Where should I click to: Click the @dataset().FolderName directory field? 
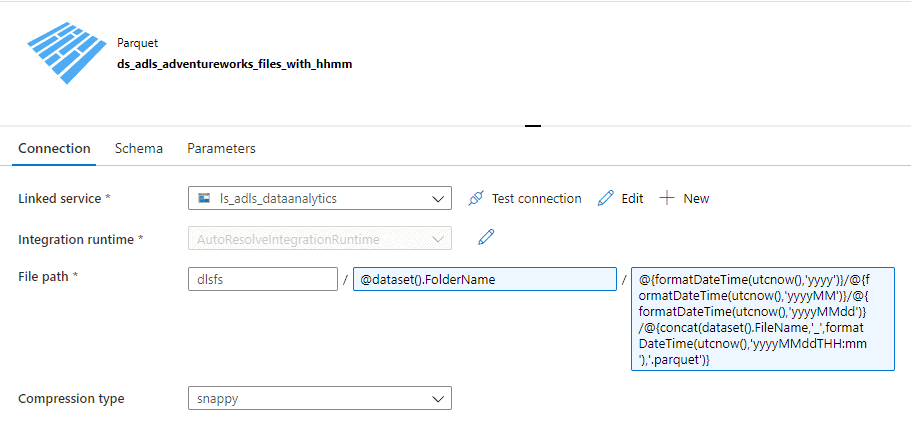tap(485, 279)
